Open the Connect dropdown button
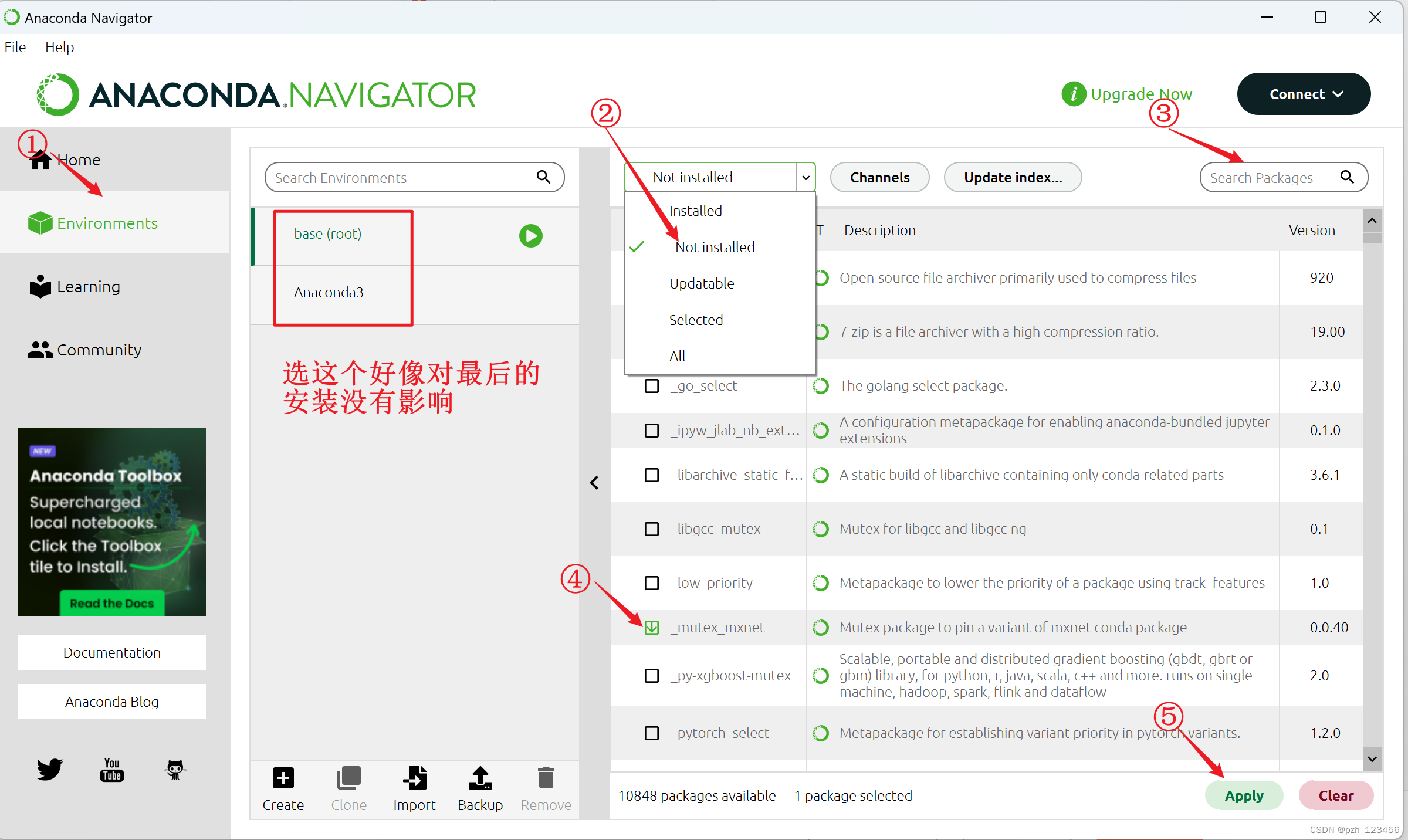The height and width of the screenshot is (840, 1408). [1304, 94]
